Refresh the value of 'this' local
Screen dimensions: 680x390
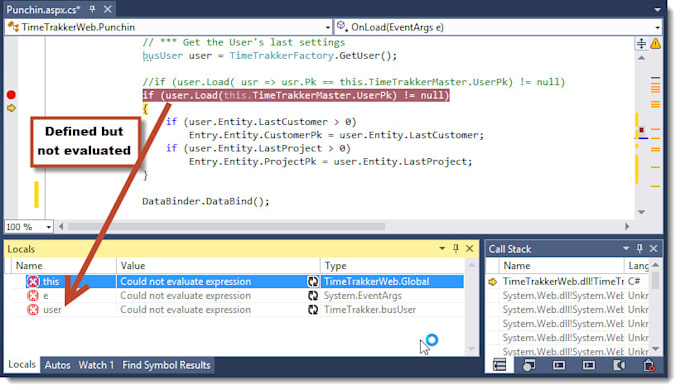[313, 282]
